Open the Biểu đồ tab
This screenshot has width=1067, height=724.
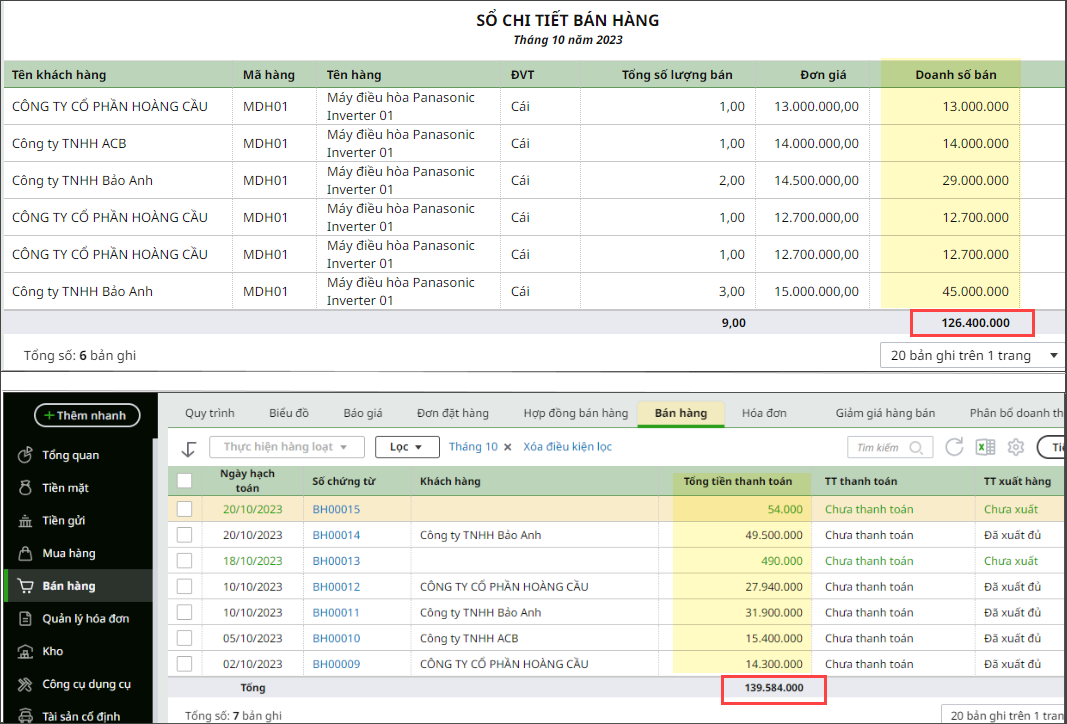(289, 413)
